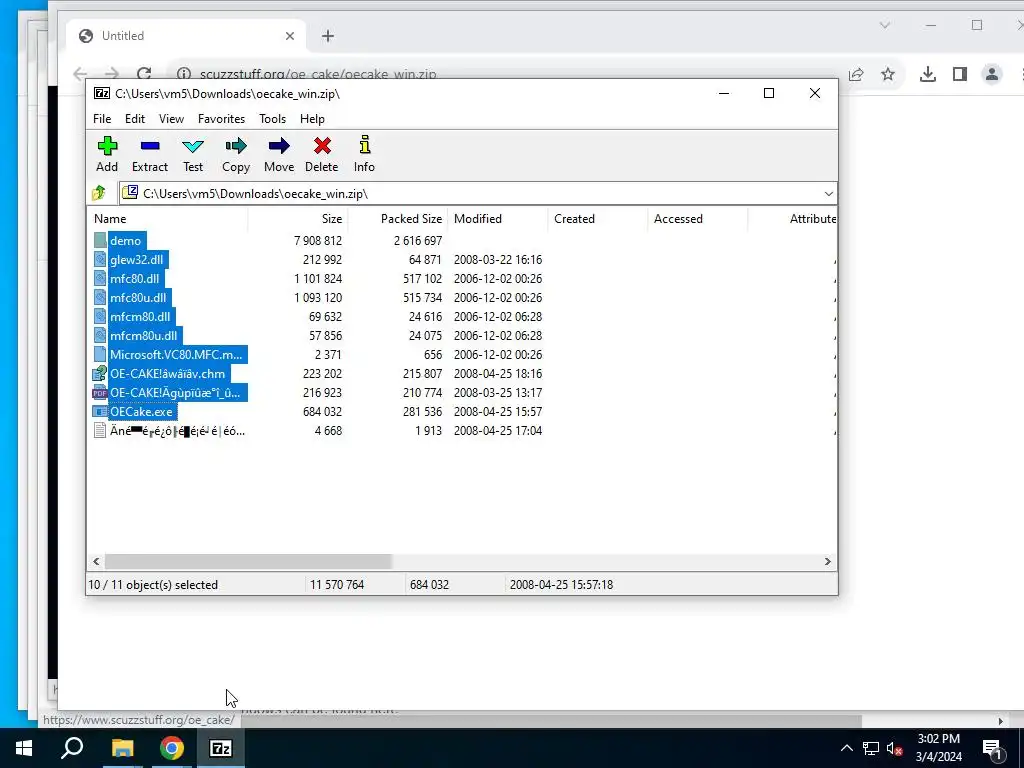
Task: Open File Explorer from taskbar
Action: click(122, 748)
